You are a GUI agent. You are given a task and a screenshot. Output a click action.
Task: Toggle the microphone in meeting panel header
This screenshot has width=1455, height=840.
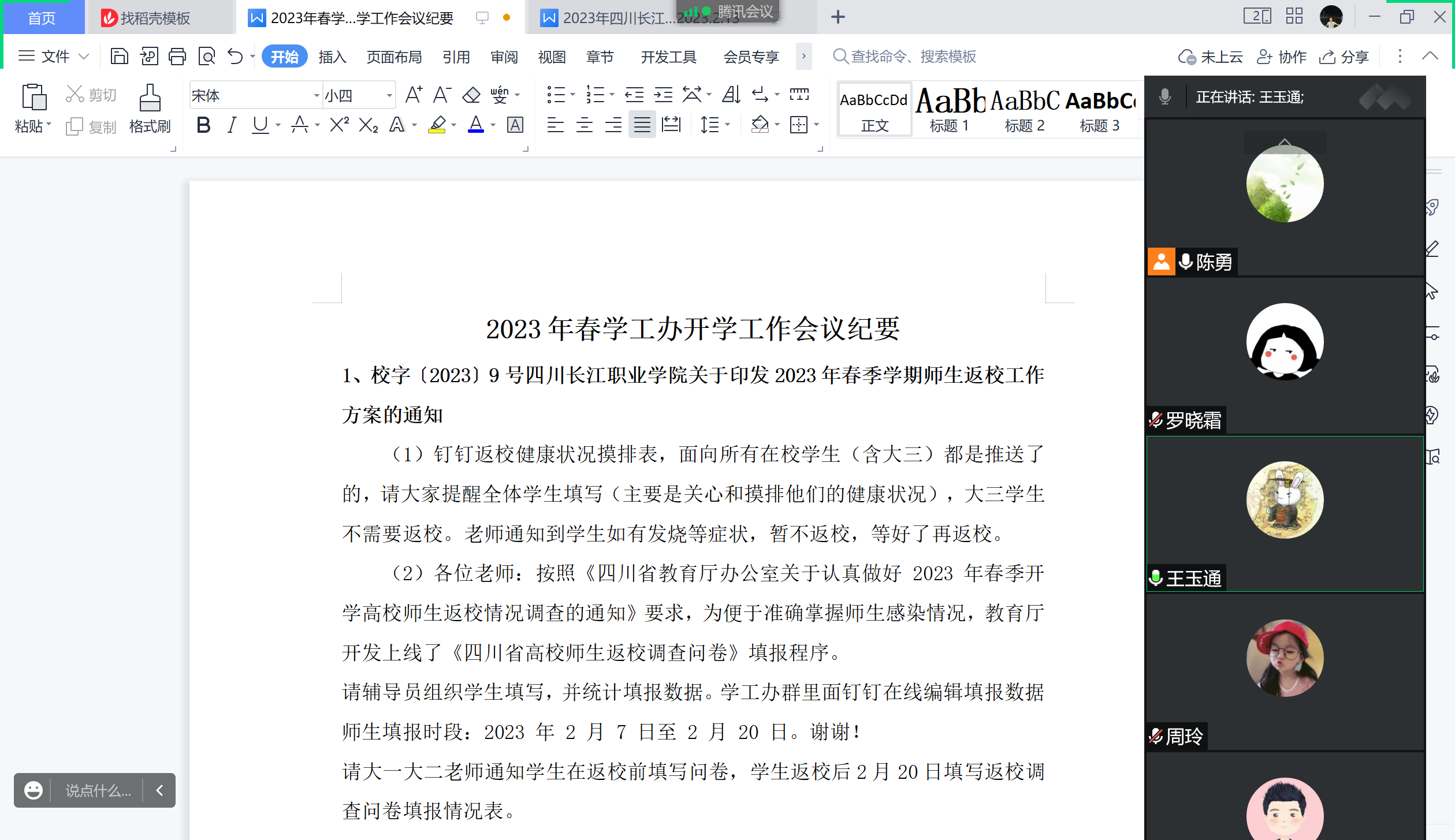[1165, 97]
